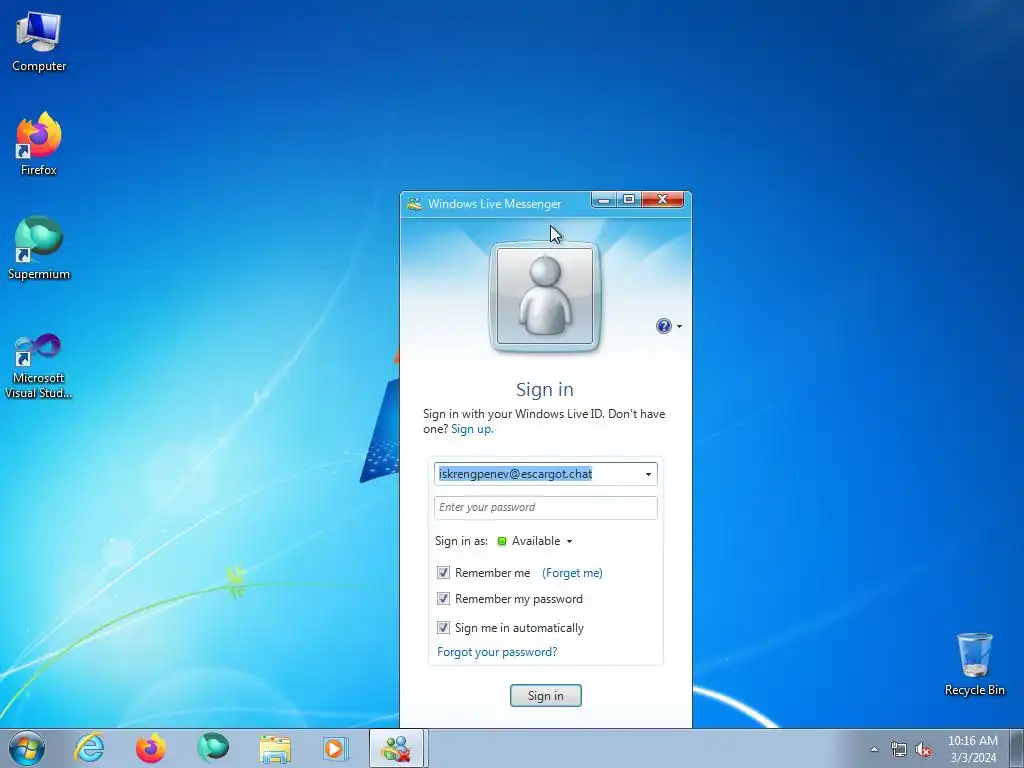
Task: Click the Forgot your password link
Action: pos(497,652)
